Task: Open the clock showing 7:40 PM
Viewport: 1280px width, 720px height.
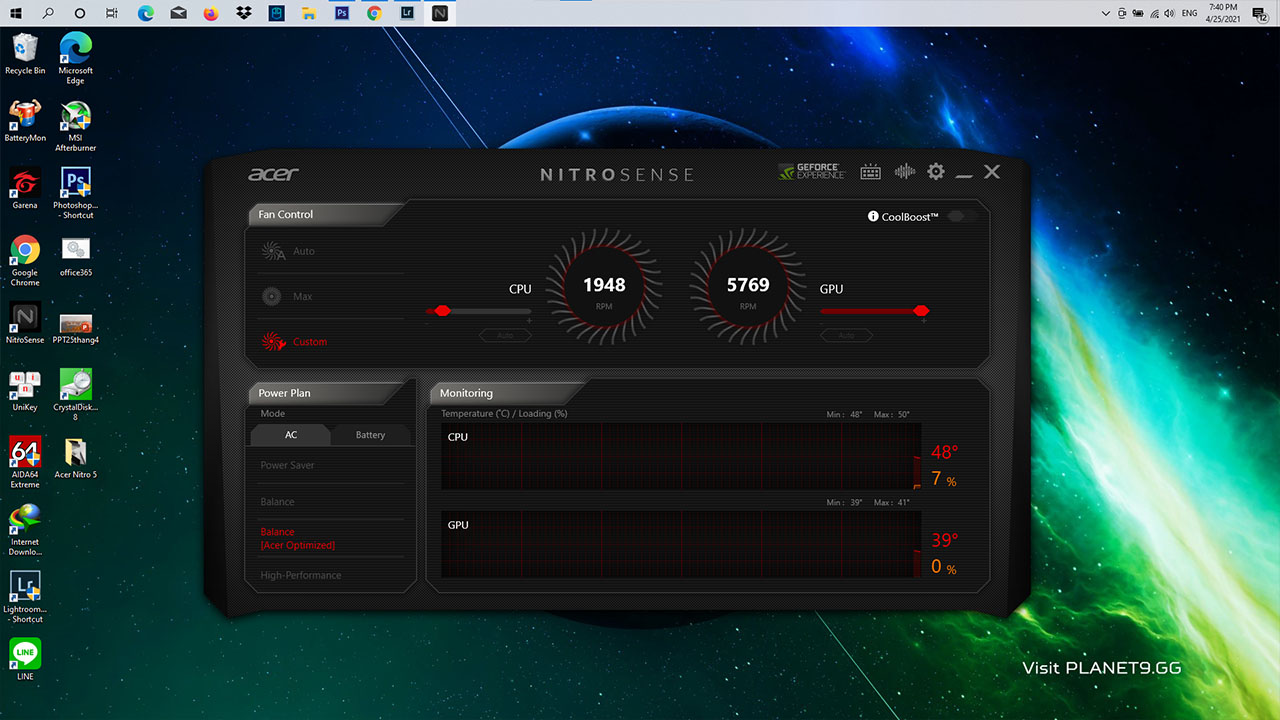Action: click(1224, 13)
